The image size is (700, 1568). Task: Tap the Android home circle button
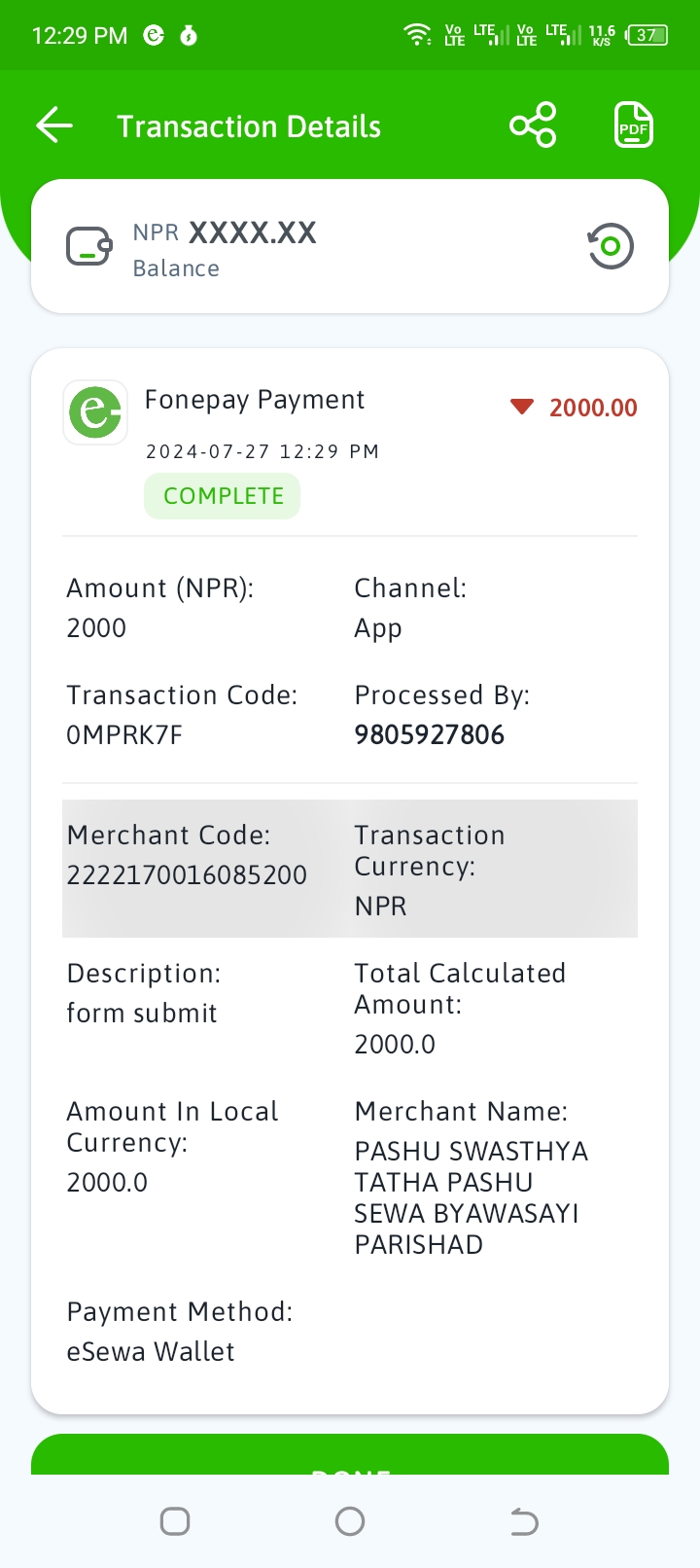(x=350, y=1521)
